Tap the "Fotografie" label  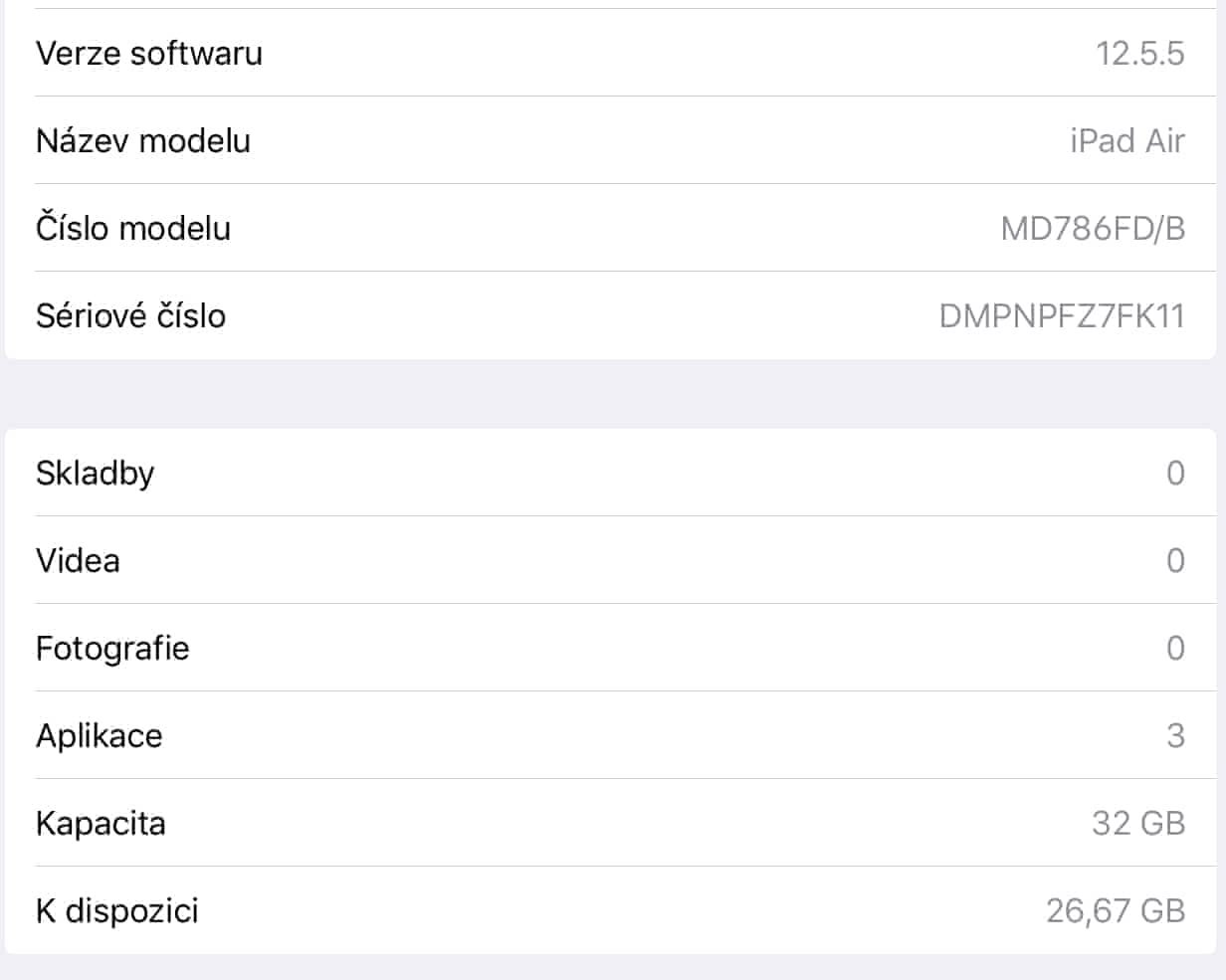coord(112,648)
